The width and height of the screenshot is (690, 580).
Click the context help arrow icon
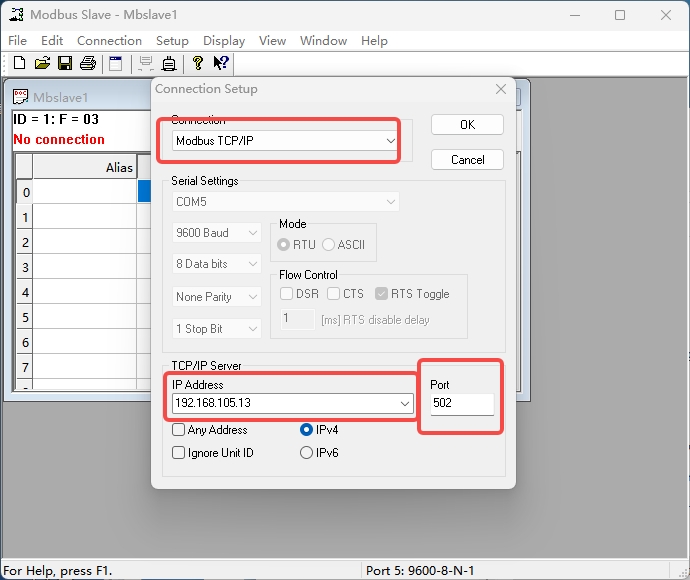(x=221, y=64)
